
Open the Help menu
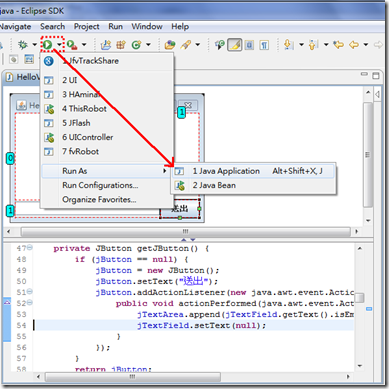[180, 26]
